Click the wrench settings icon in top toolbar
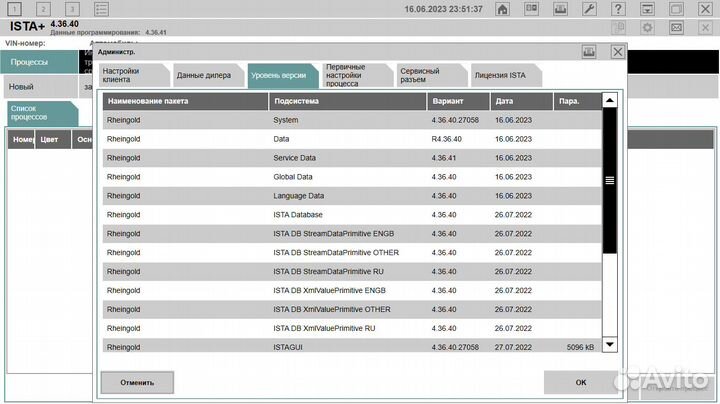This screenshot has width=720, height=404. pyautogui.click(x=589, y=9)
